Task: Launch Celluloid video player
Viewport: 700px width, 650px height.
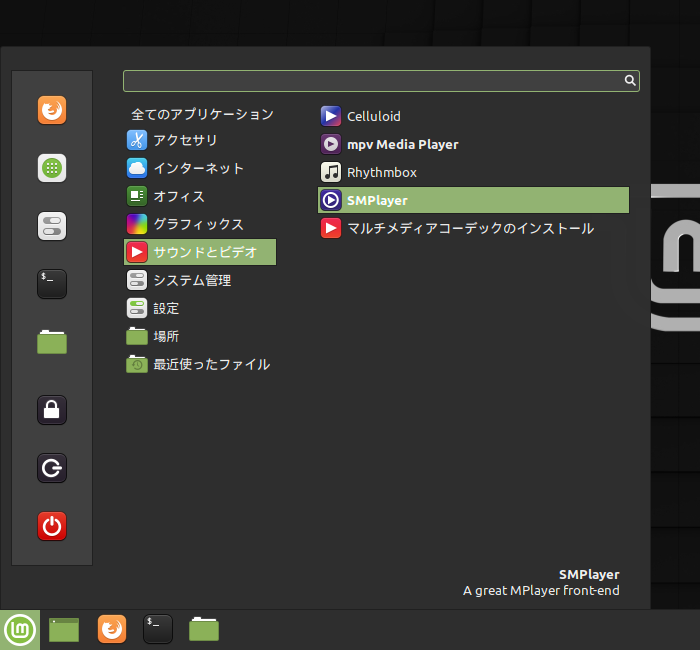Action: pos(473,116)
